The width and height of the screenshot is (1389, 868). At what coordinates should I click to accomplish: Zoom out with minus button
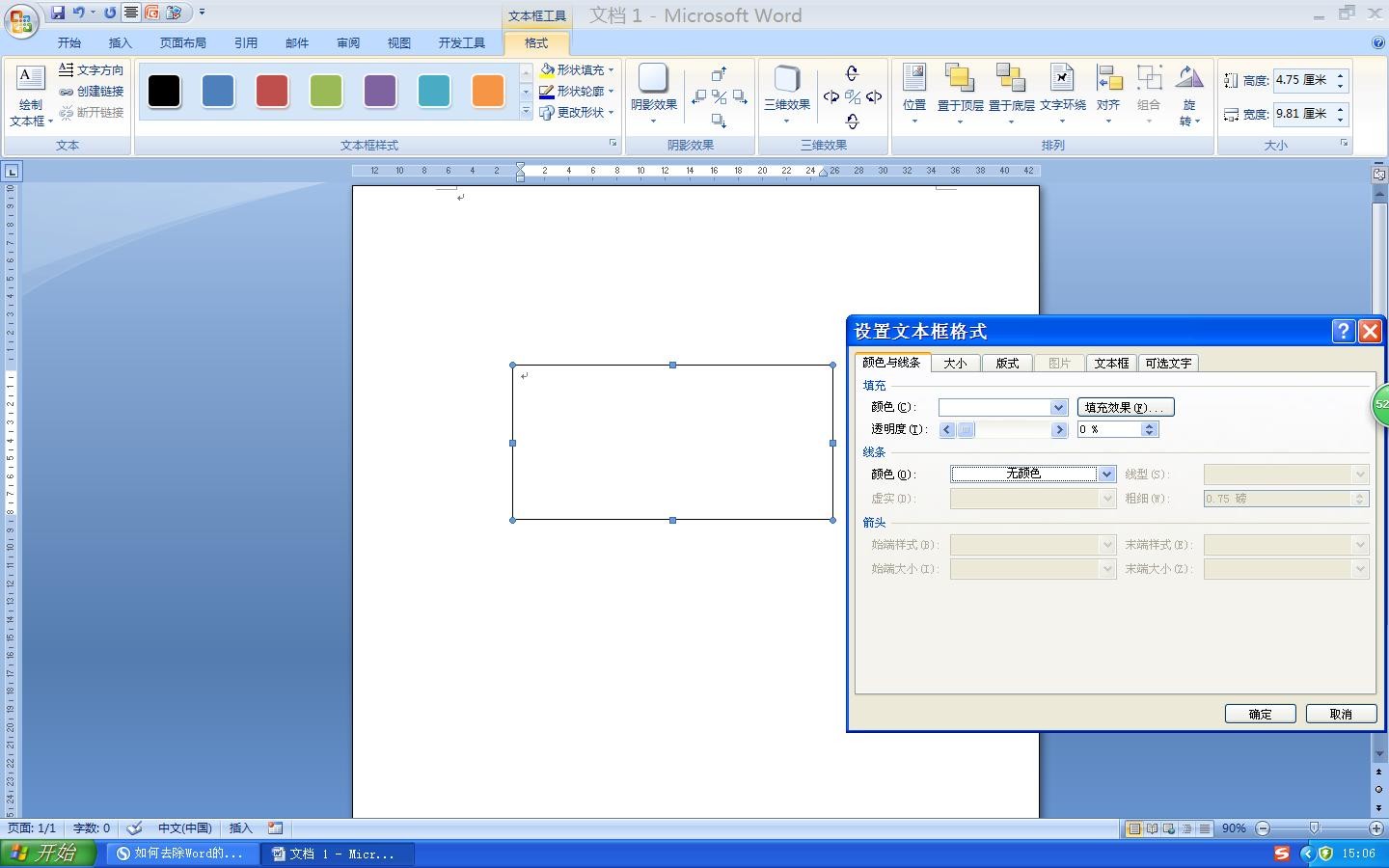tap(1263, 828)
